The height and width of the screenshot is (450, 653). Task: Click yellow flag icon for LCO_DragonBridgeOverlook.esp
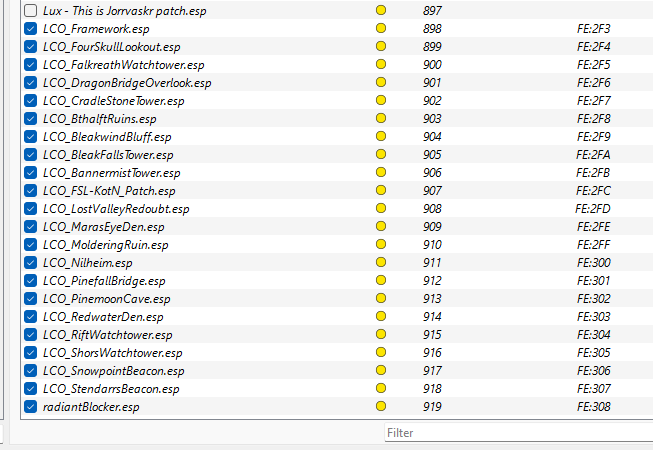click(x=381, y=82)
